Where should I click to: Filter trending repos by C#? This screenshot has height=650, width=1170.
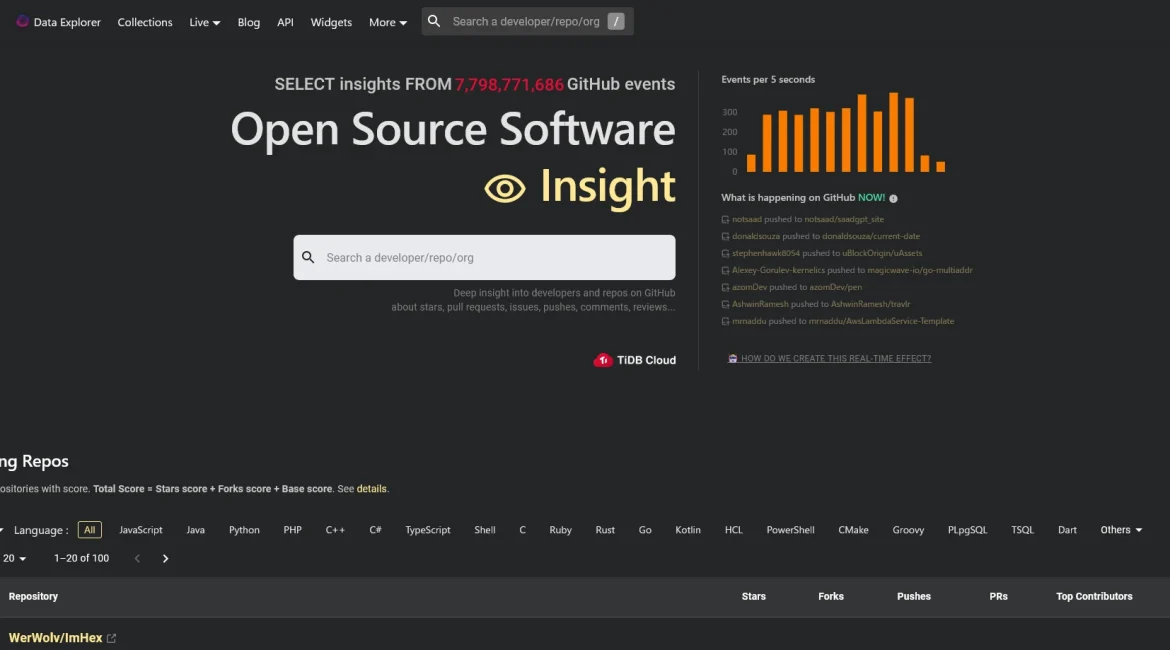point(375,530)
